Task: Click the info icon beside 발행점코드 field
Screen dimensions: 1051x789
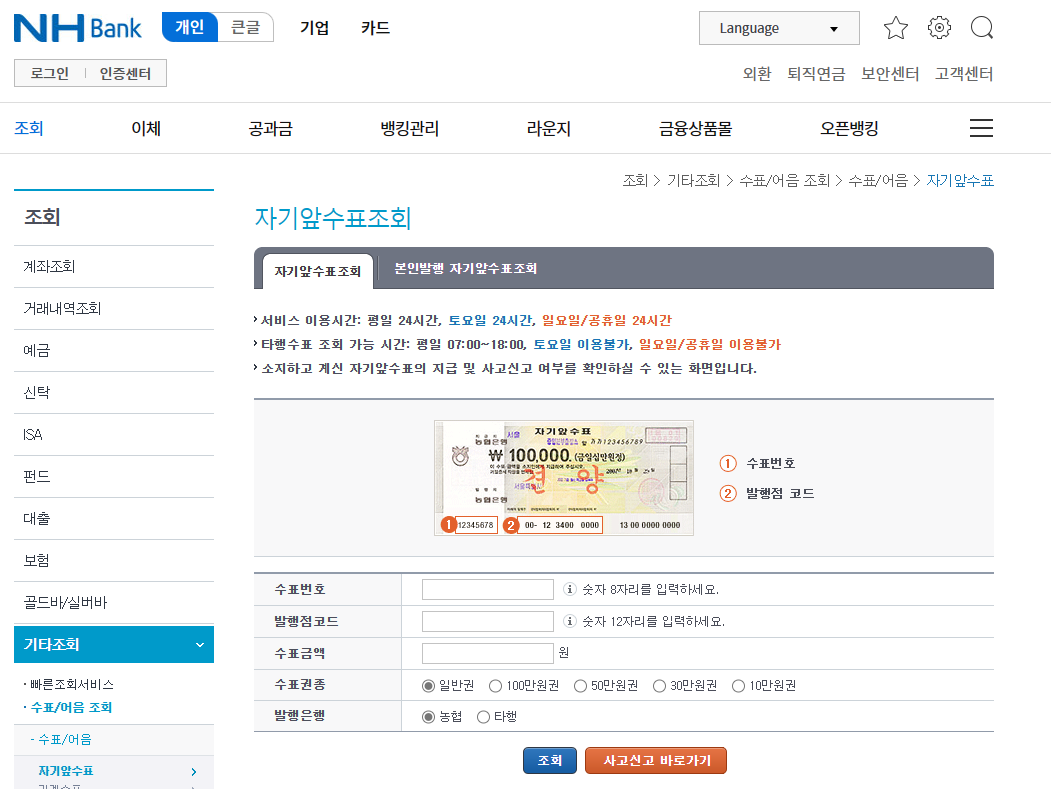Action: [x=572, y=620]
